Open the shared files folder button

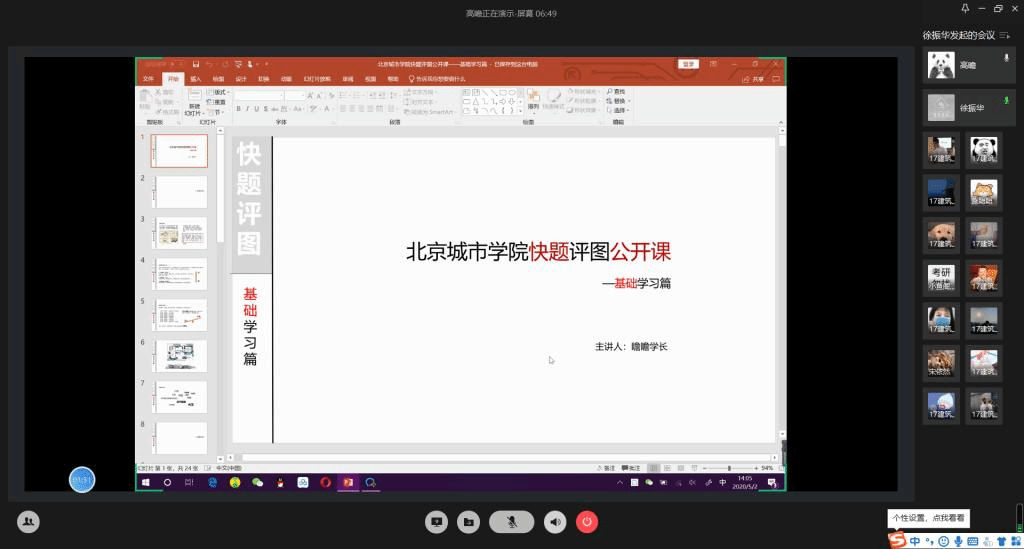pos(468,522)
